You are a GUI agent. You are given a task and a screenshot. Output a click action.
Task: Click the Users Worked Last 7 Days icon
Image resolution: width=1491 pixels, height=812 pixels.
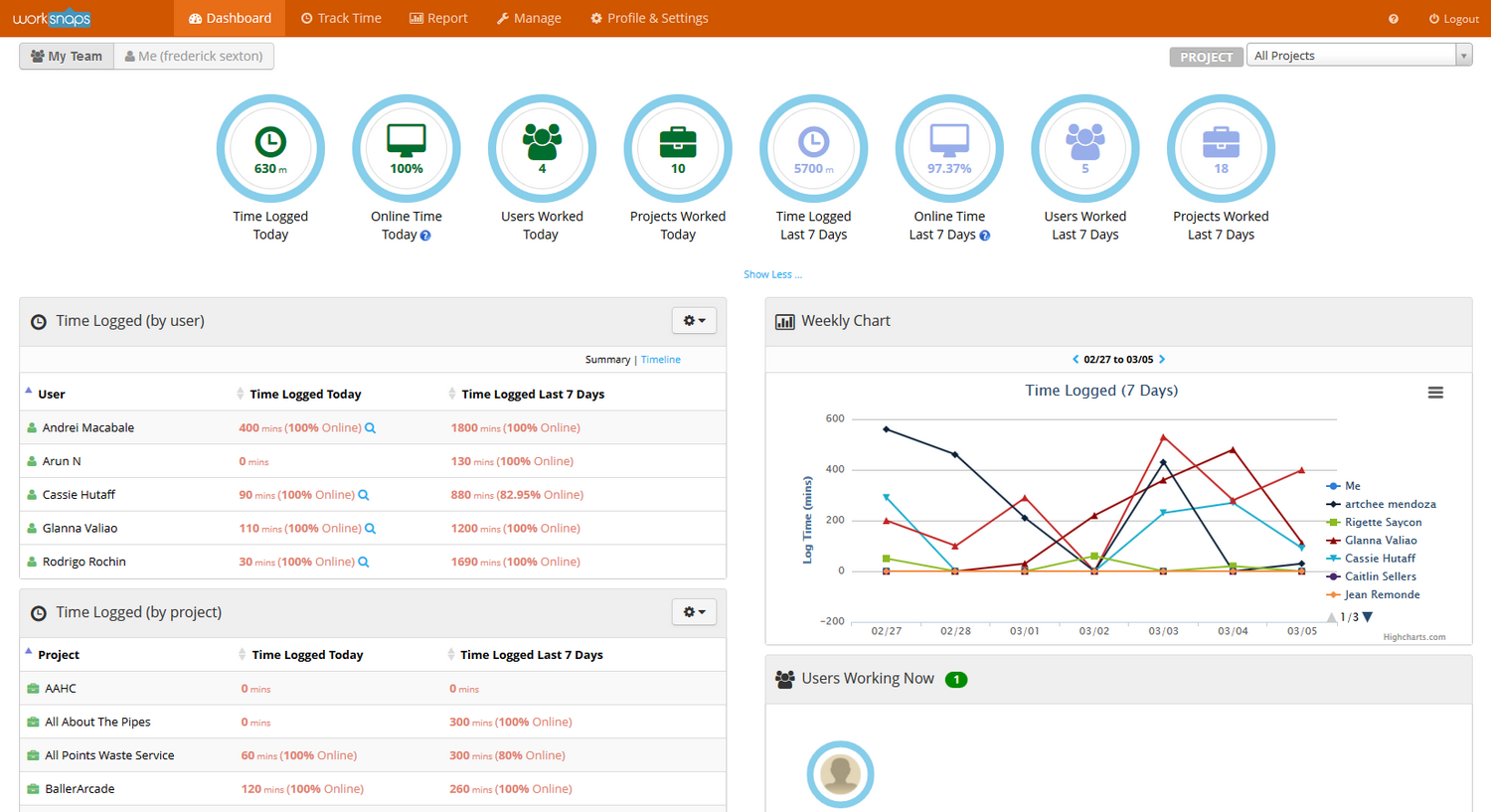[1084, 143]
